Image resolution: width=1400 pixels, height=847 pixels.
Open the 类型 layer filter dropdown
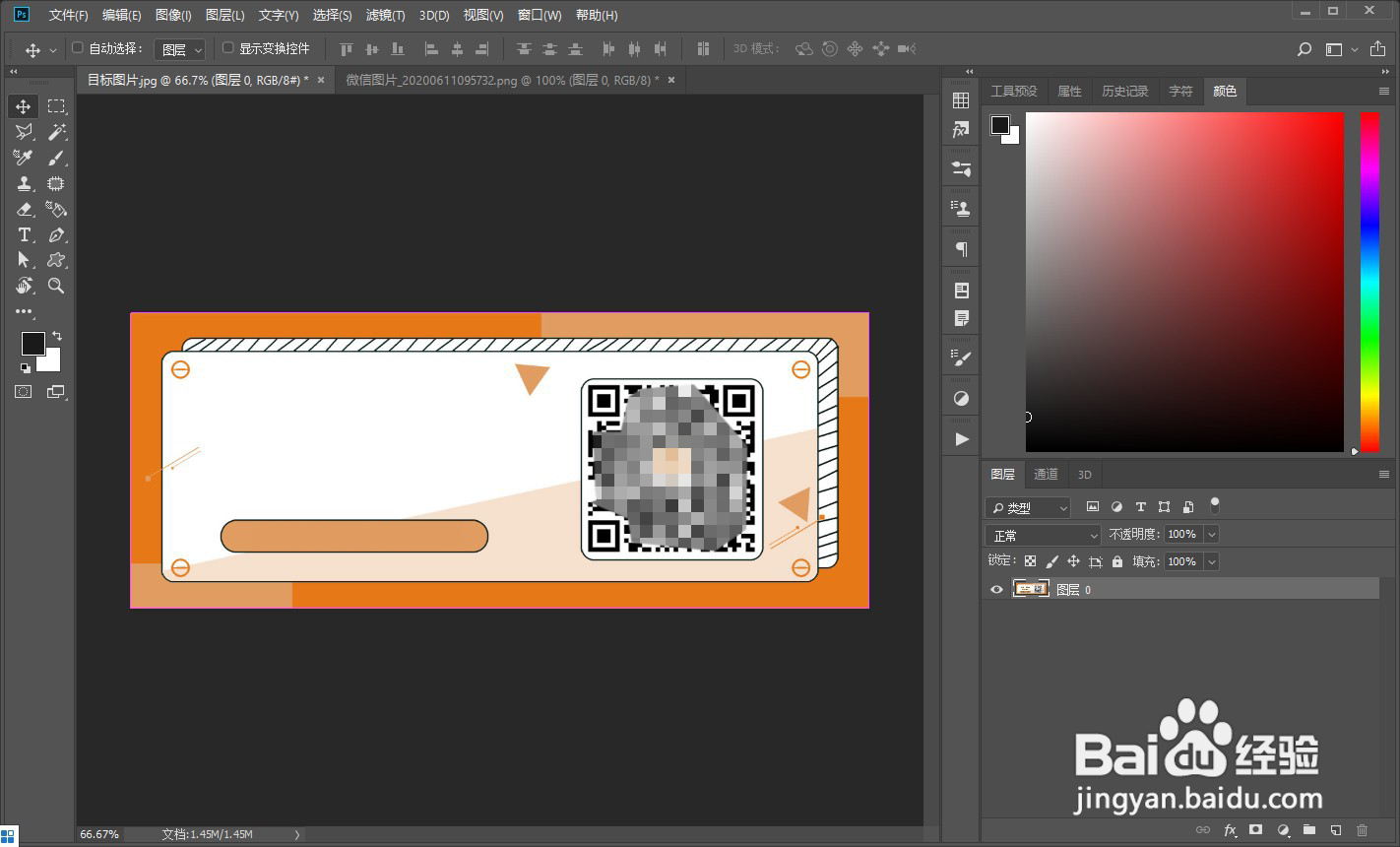point(1028,508)
